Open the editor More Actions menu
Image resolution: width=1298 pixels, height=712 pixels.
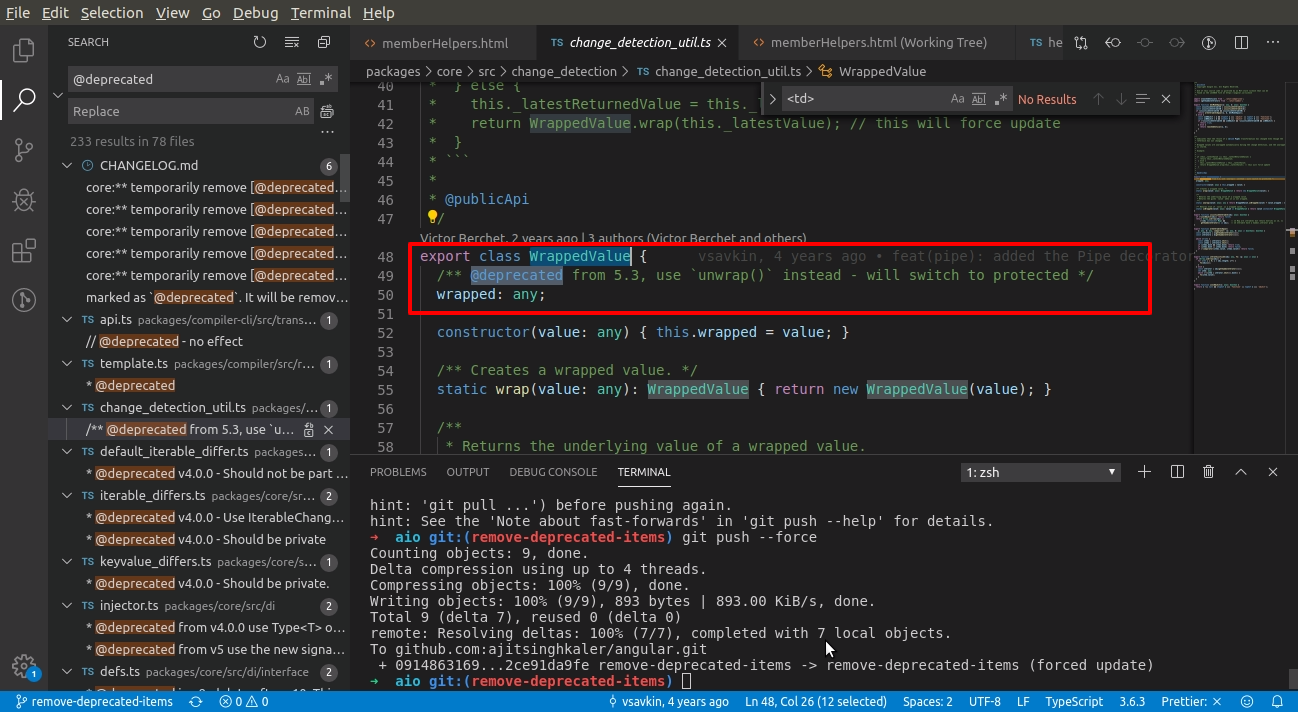point(1273,43)
